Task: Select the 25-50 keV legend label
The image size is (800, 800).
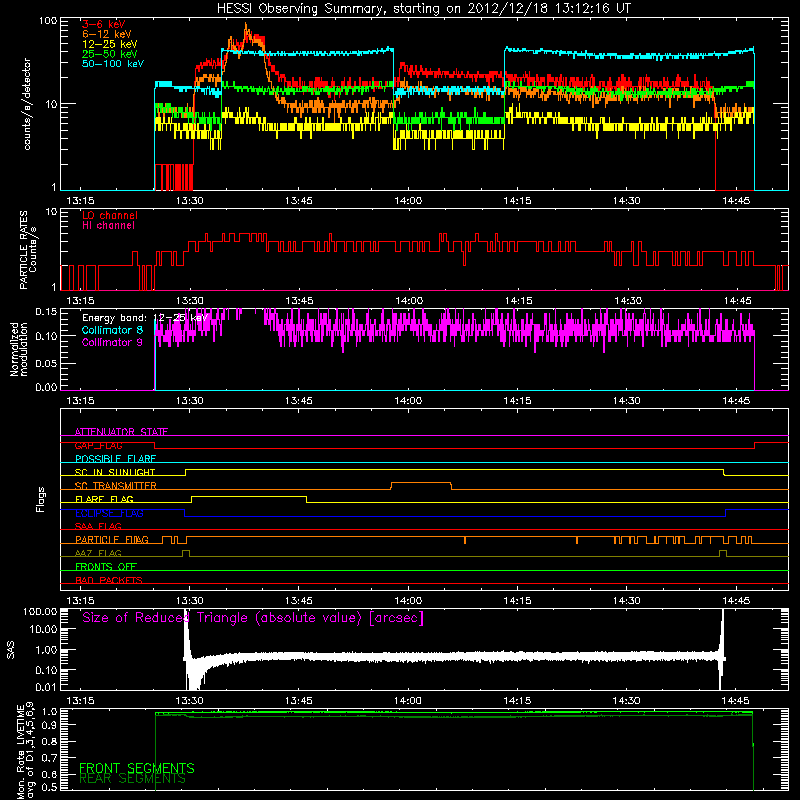Action: [x=109, y=54]
